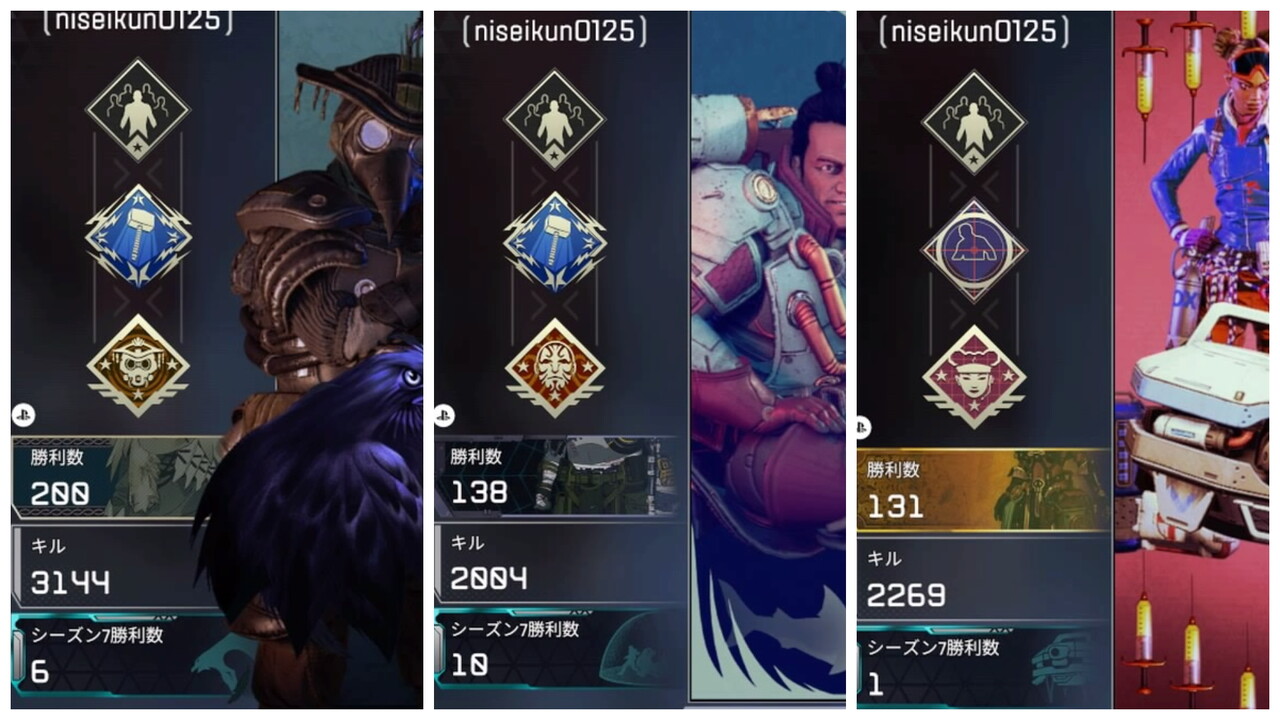1280x720 pixels.
Task: Click the gold 勝利数 131 tracker
Action: 984,490
